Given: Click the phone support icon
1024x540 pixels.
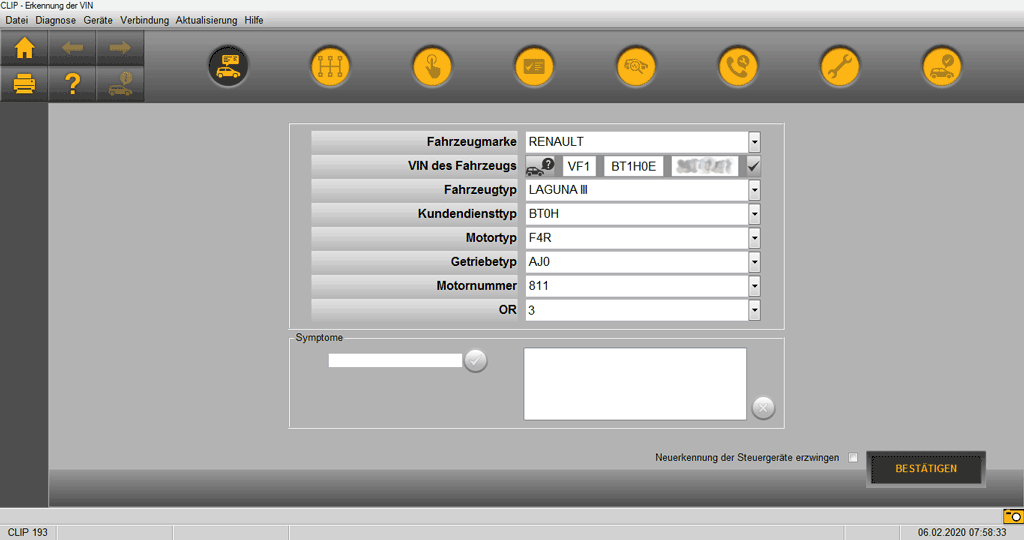Looking at the screenshot, I should [738, 66].
